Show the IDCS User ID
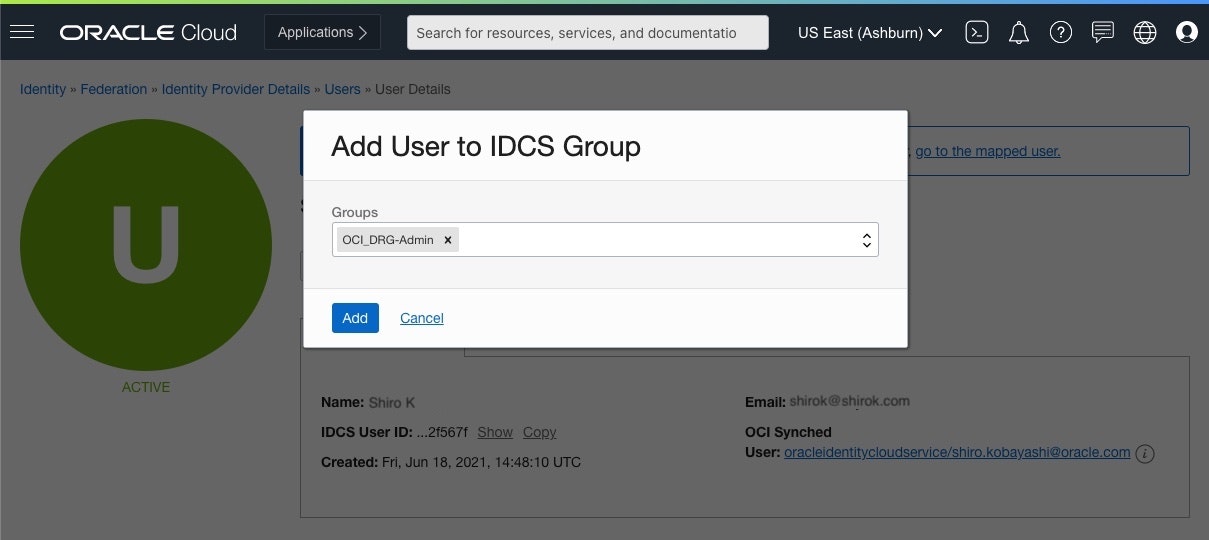The width and height of the screenshot is (1209, 540). click(x=495, y=432)
